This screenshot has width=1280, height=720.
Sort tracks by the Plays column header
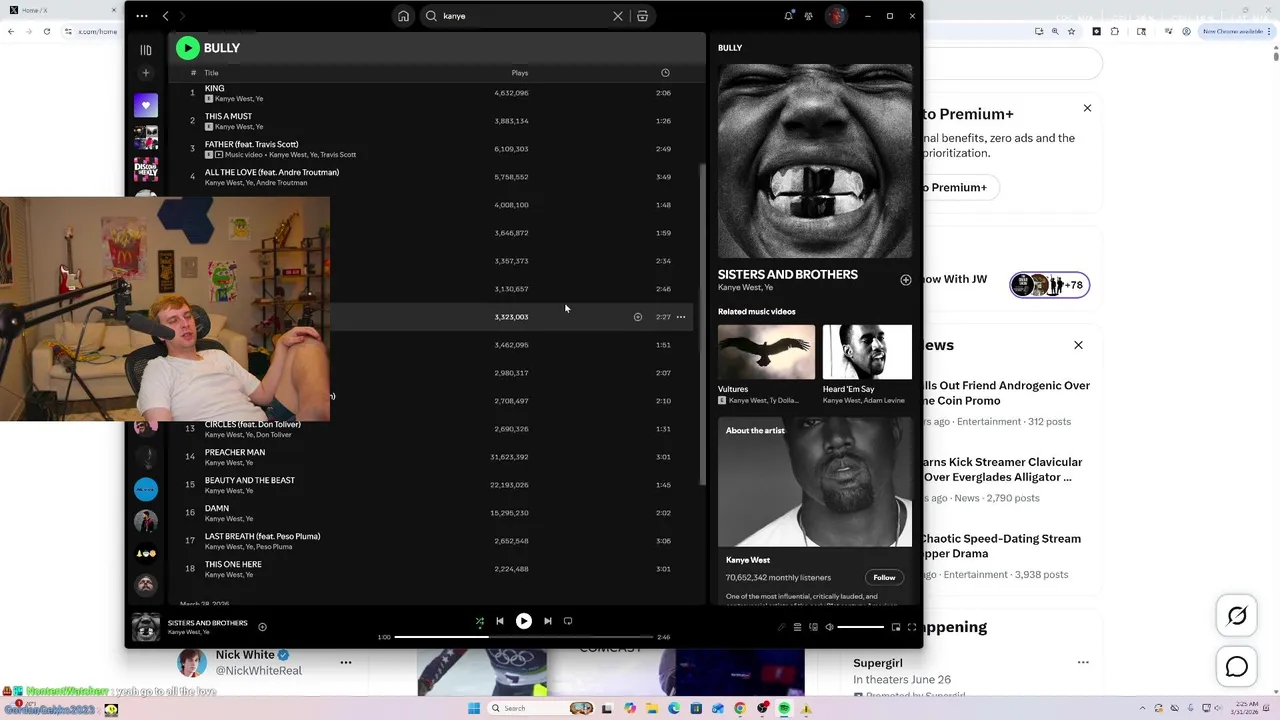(520, 73)
